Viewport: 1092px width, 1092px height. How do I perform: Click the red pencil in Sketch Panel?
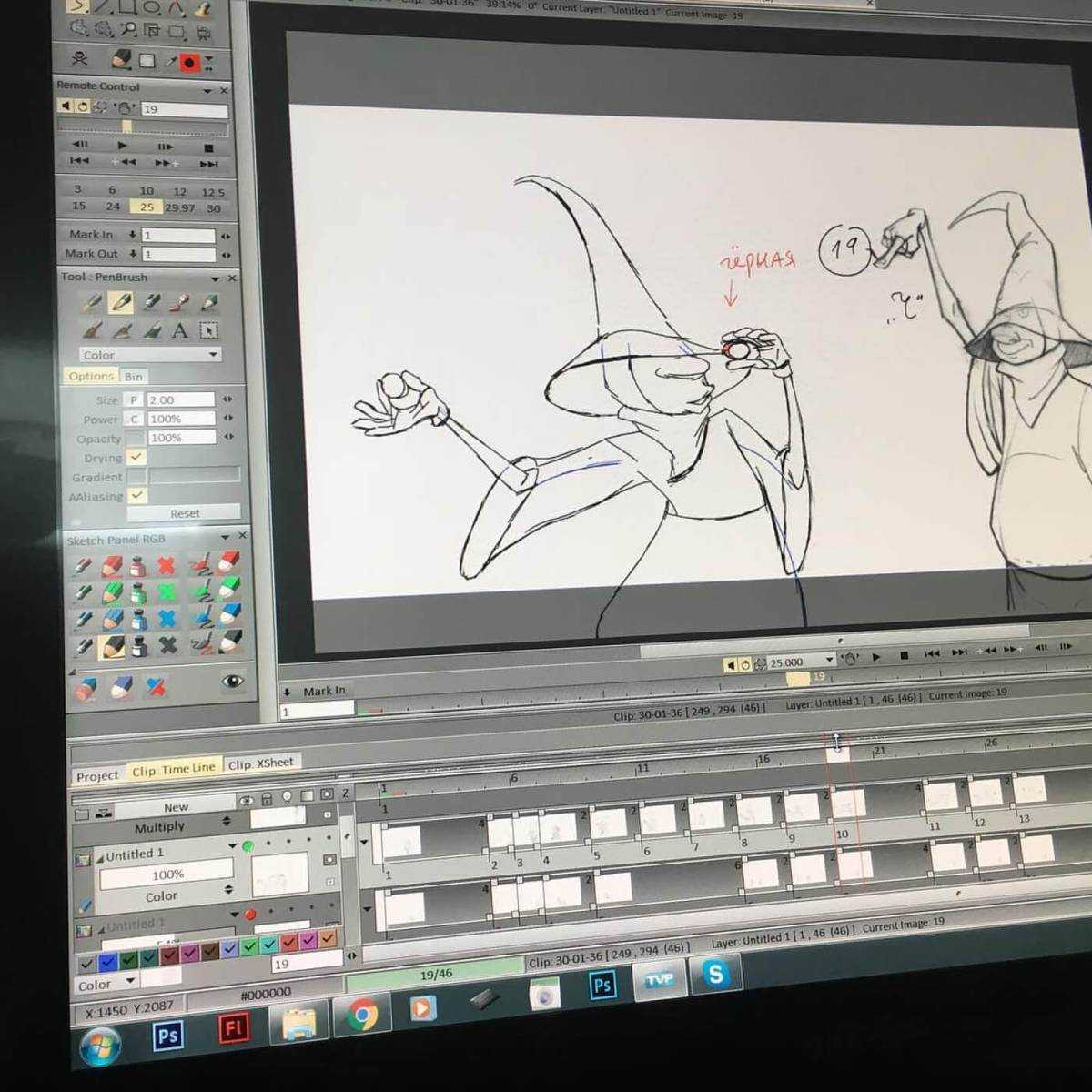tap(111, 566)
